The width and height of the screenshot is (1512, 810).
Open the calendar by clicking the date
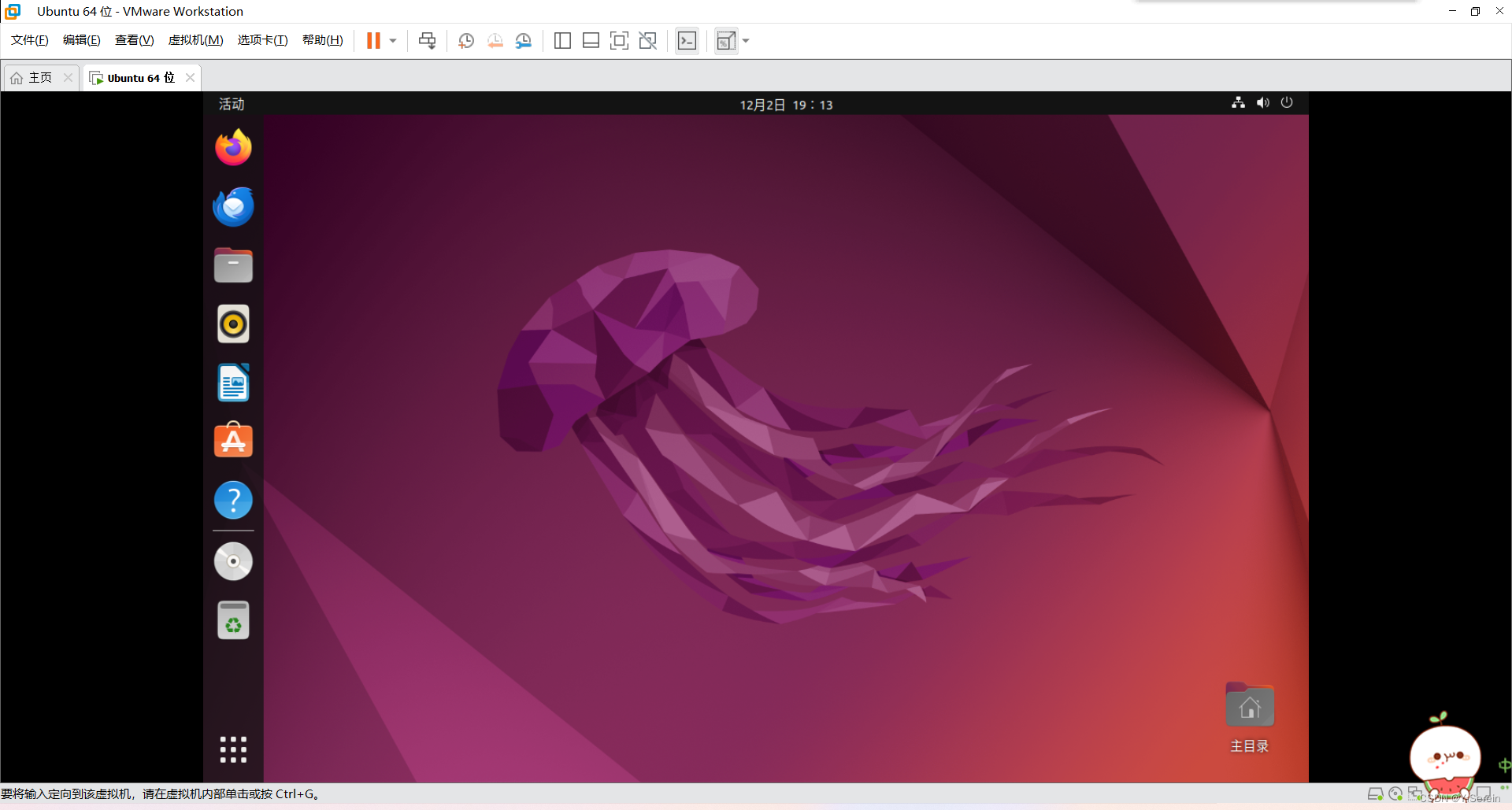pyautogui.click(x=785, y=104)
